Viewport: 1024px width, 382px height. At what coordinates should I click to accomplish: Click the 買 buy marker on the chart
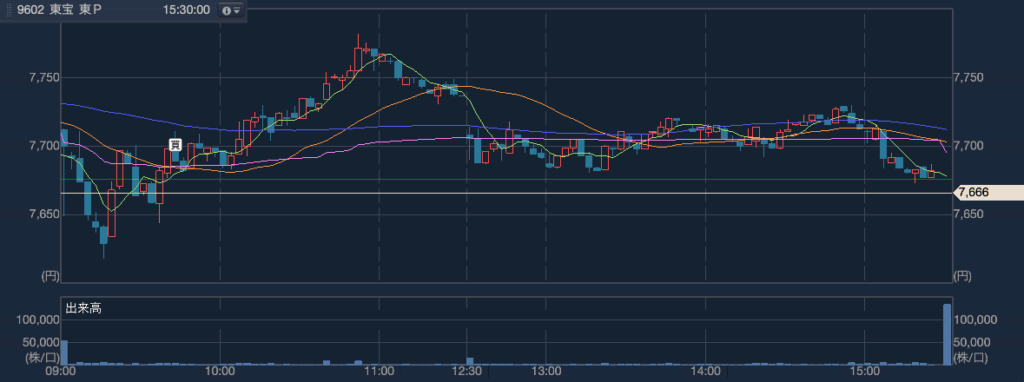175,146
